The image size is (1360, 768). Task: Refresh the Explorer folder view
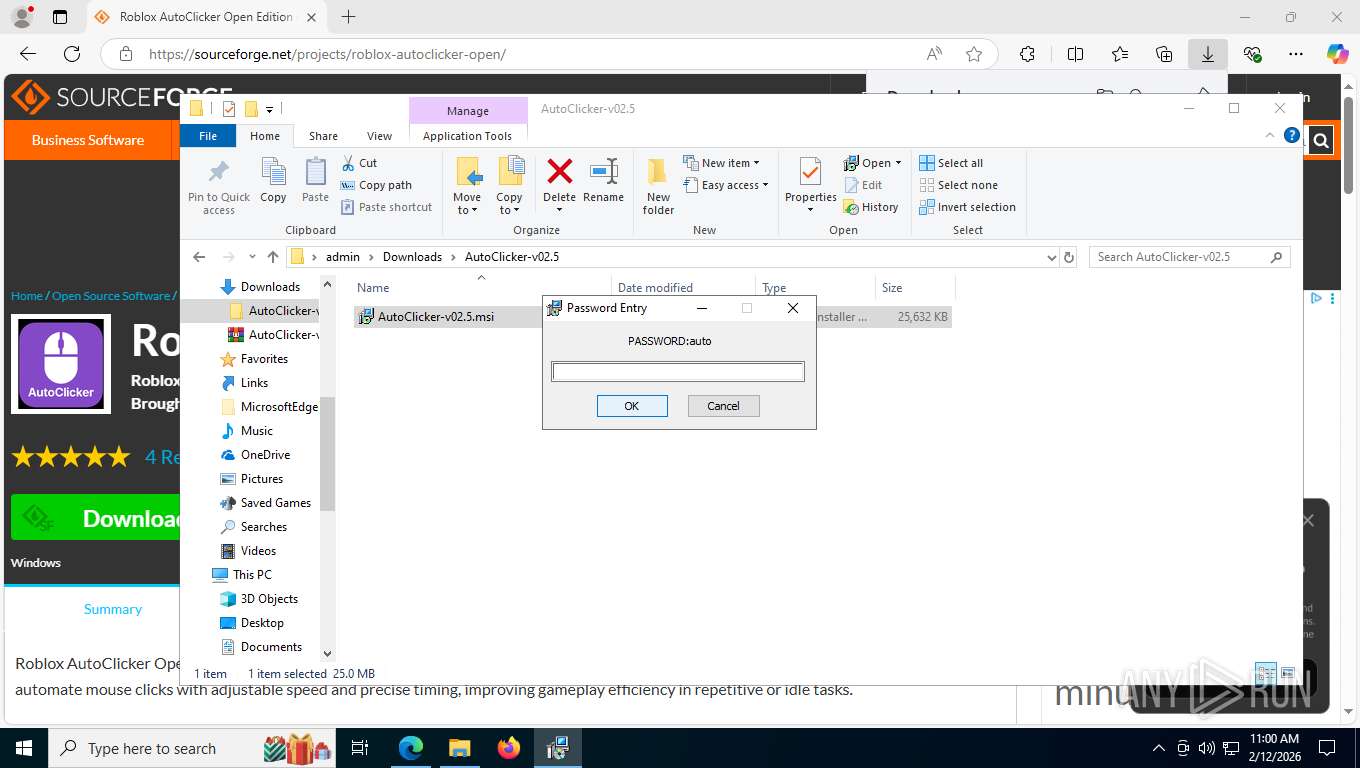pyautogui.click(x=1069, y=257)
